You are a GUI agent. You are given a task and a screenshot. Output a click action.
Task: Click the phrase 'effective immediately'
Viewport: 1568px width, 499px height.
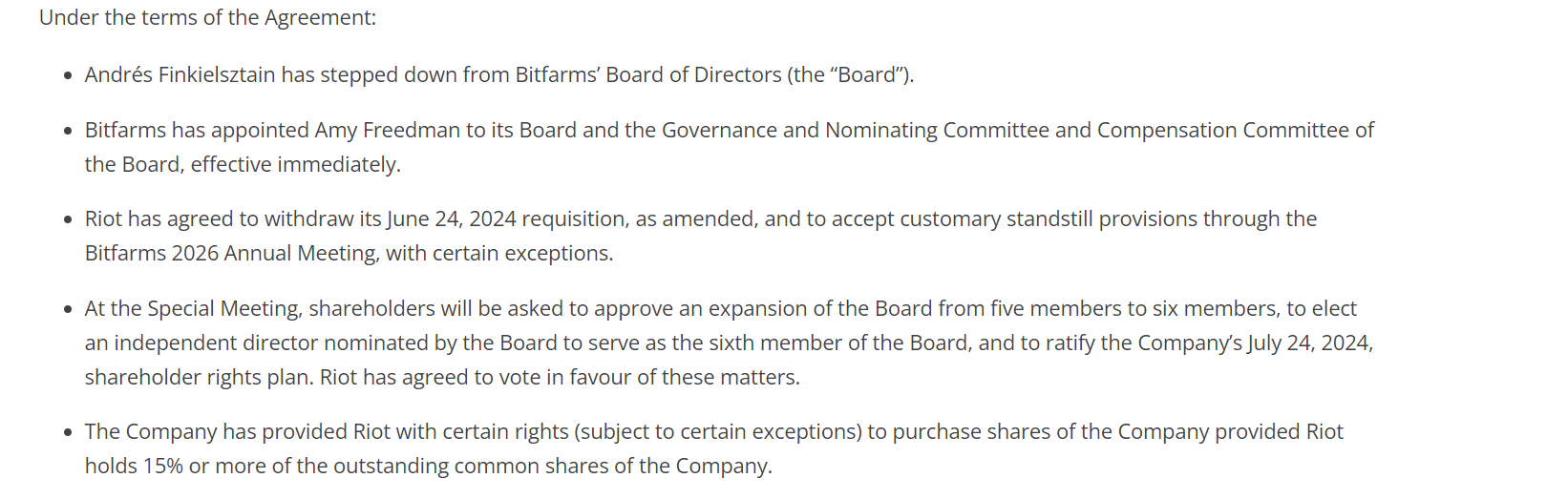tap(293, 164)
